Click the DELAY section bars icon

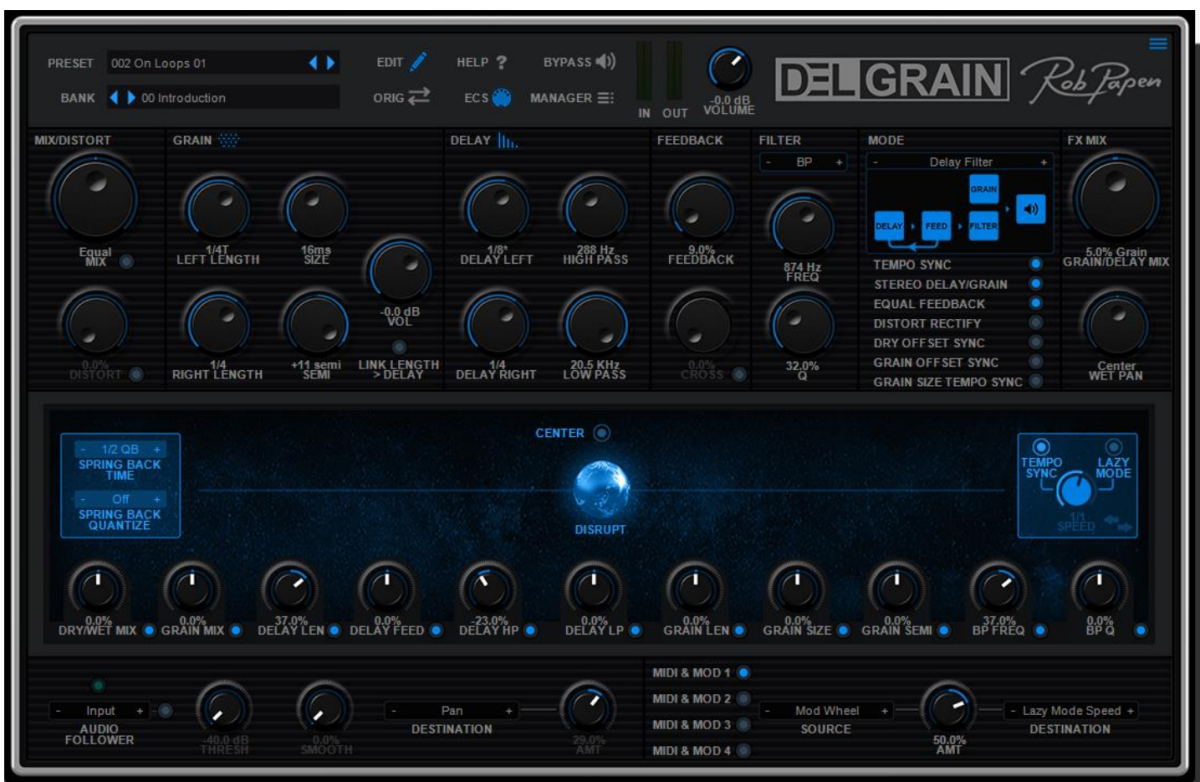click(x=508, y=141)
